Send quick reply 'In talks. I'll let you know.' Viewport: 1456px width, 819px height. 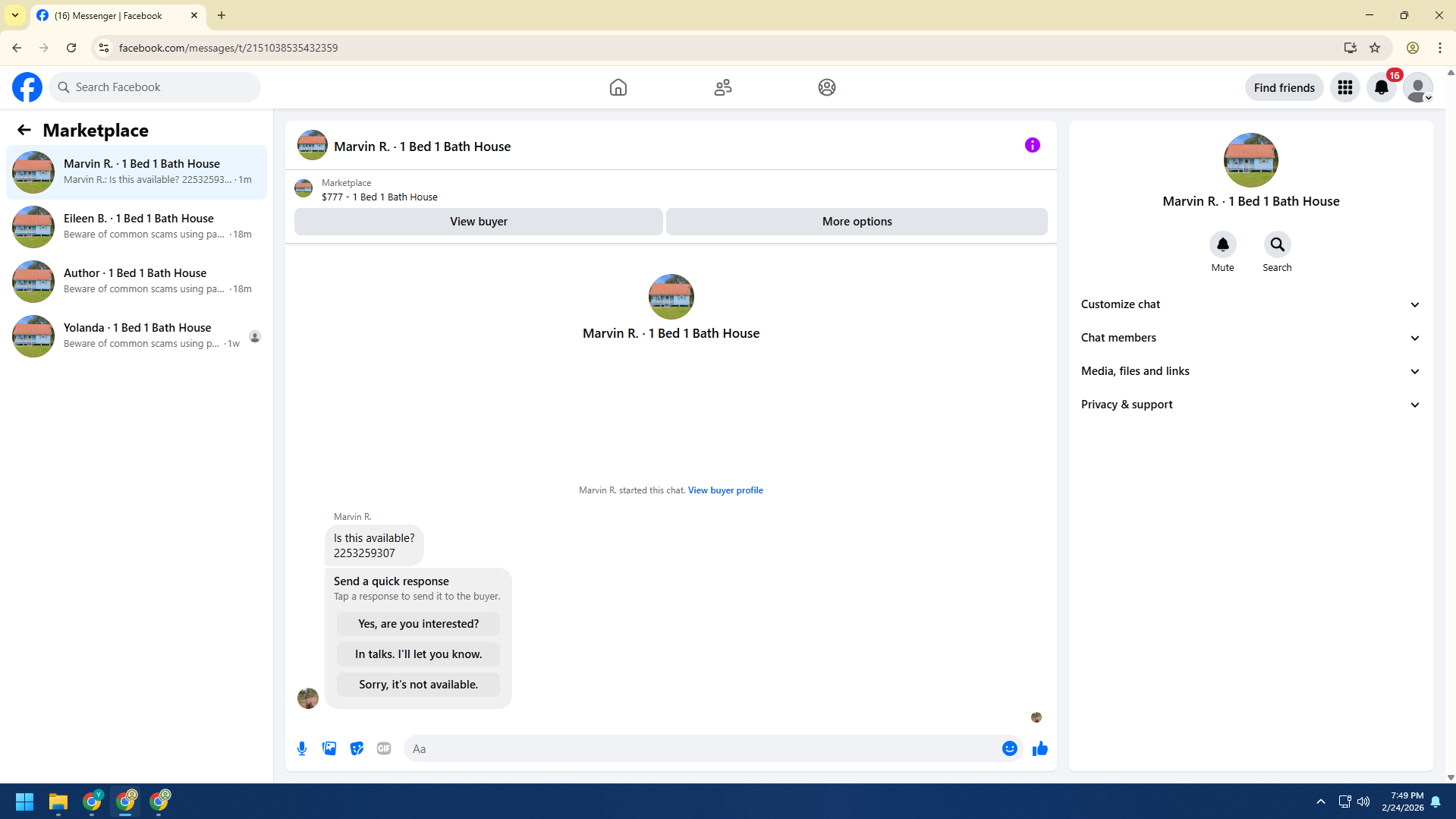[418, 654]
